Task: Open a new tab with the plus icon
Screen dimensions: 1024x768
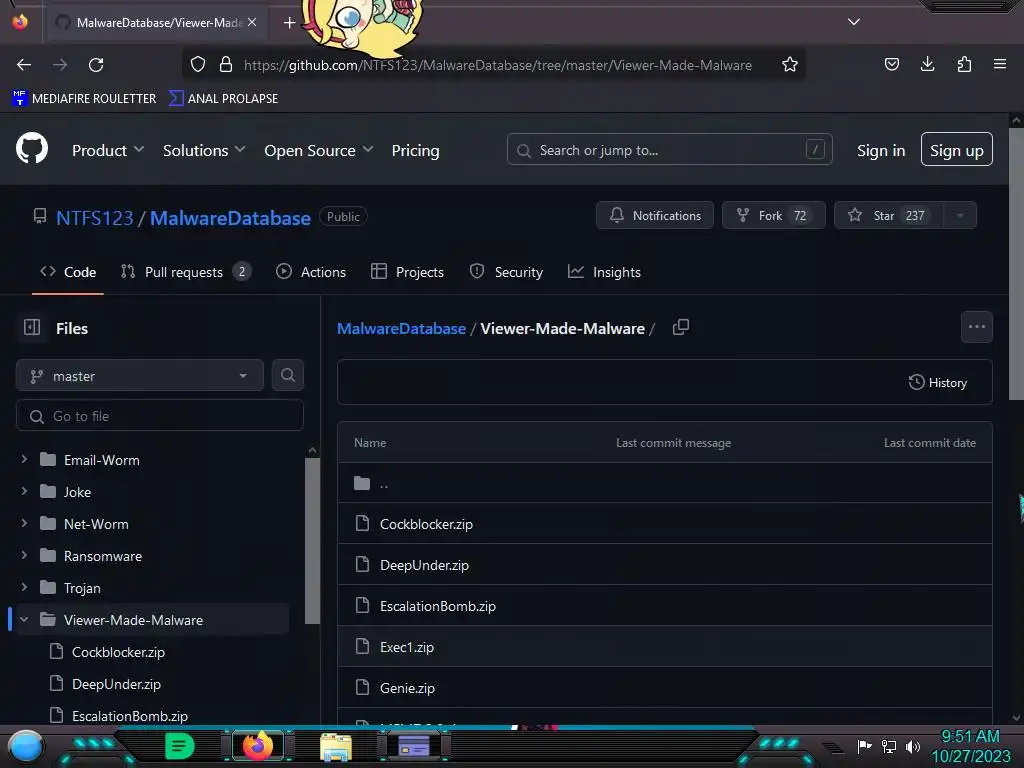Action: [289, 23]
